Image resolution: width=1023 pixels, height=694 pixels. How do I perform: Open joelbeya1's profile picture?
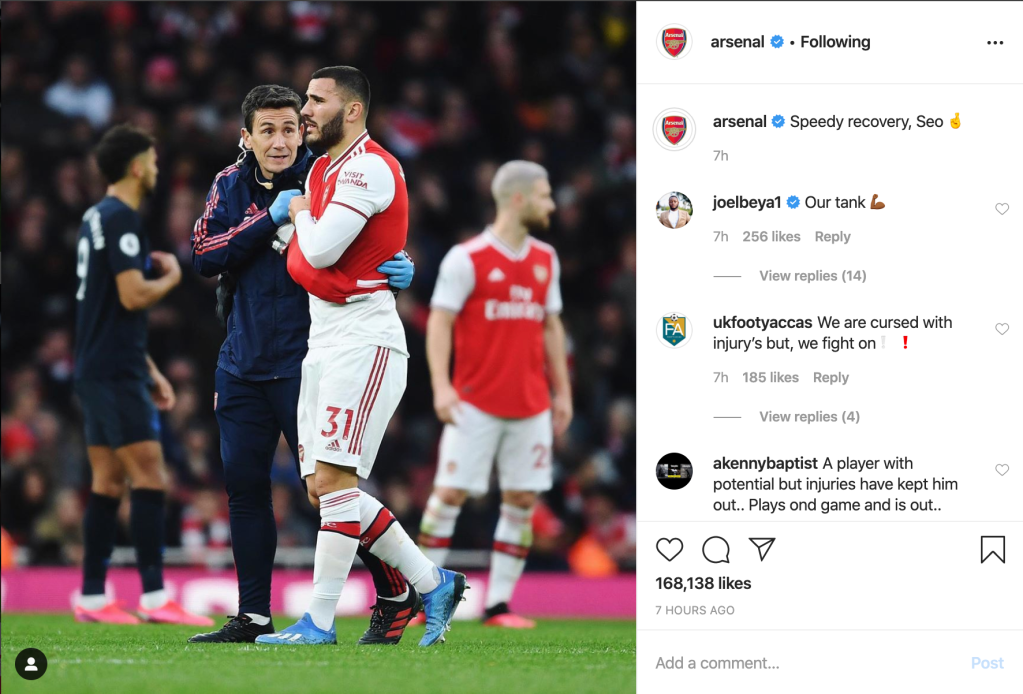[x=674, y=210]
